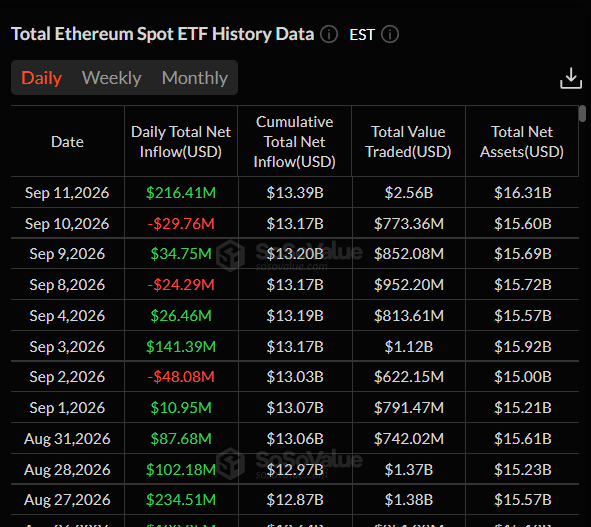
Task: Switch to the Daily tab
Action: pyautogui.click(x=41, y=78)
